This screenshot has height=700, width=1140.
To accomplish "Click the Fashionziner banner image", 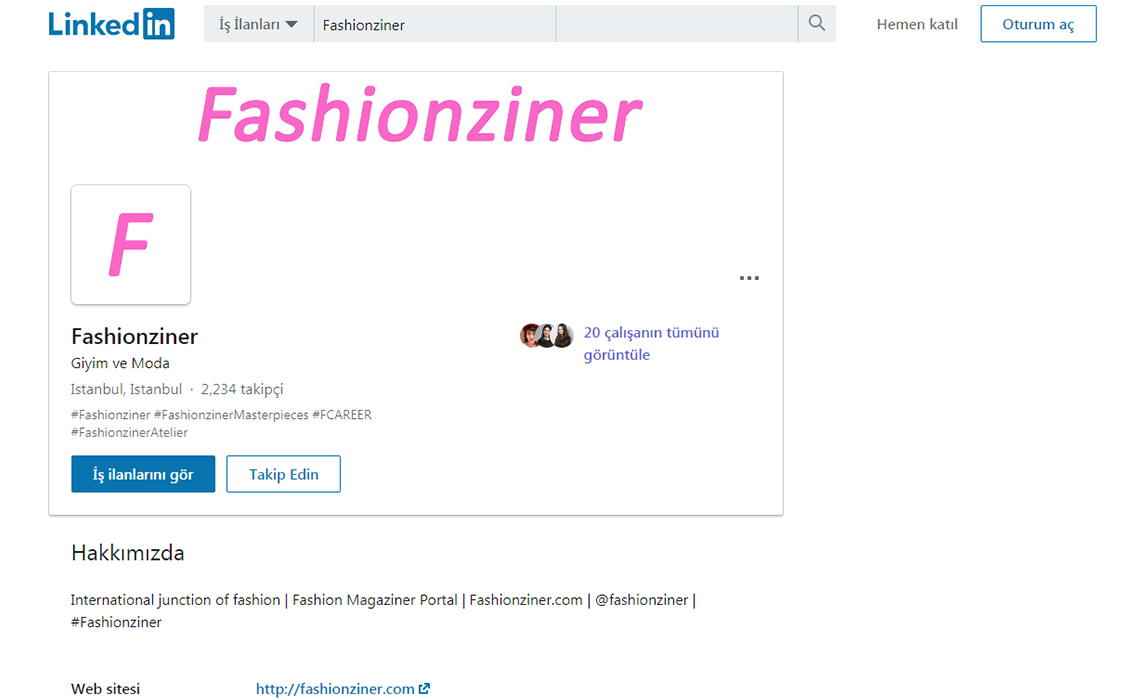I will [x=418, y=116].
